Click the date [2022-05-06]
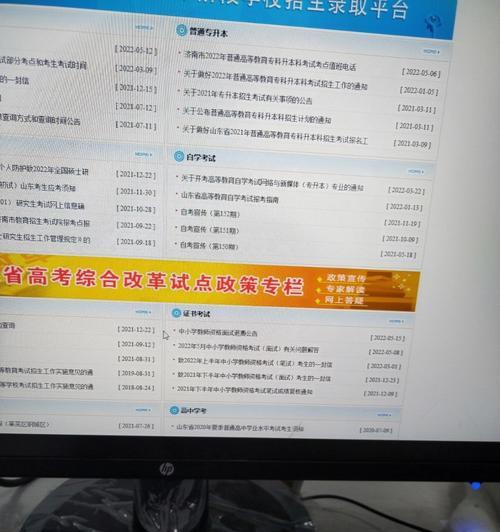 tap(421, 73)
